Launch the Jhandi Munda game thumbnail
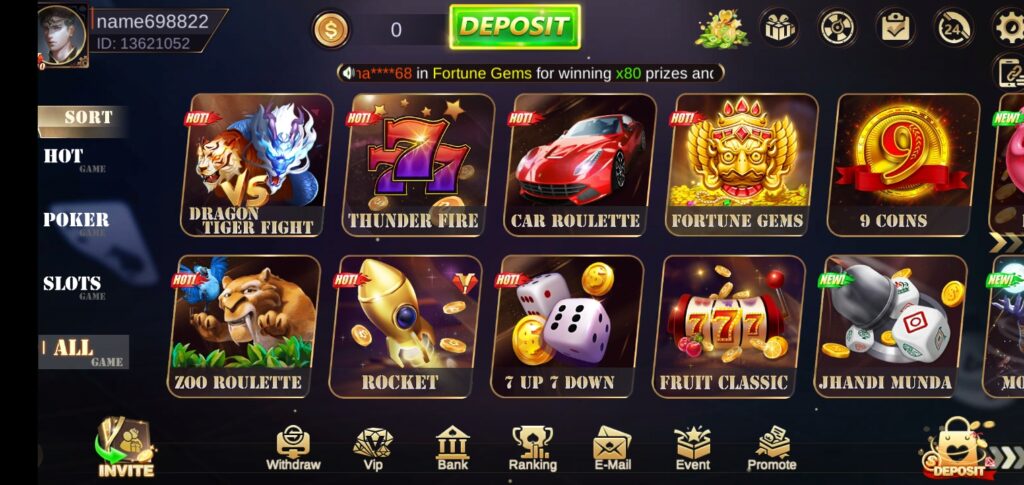This screenshot has width=1024, height=485. pyautogui.click(x=889, y=326)
